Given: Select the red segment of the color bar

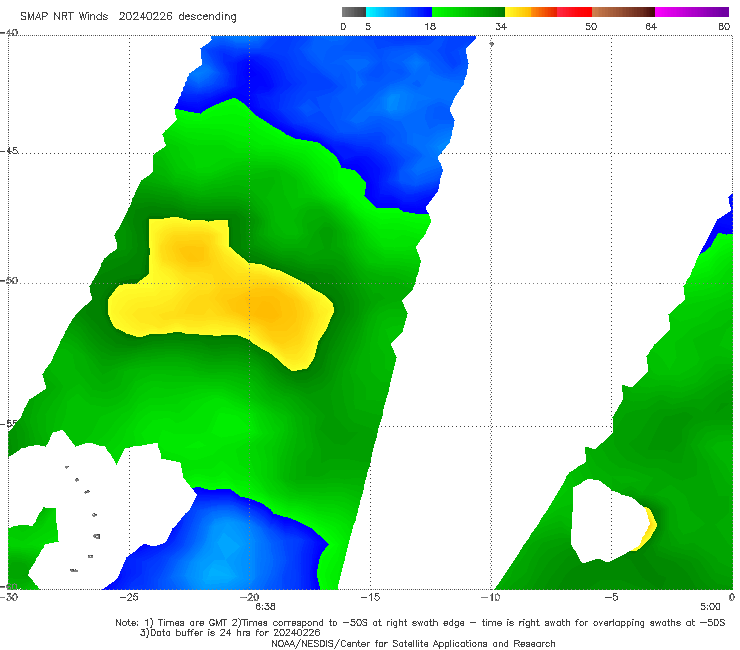Looking at the screenshot, I should click(x=574, y=12).
